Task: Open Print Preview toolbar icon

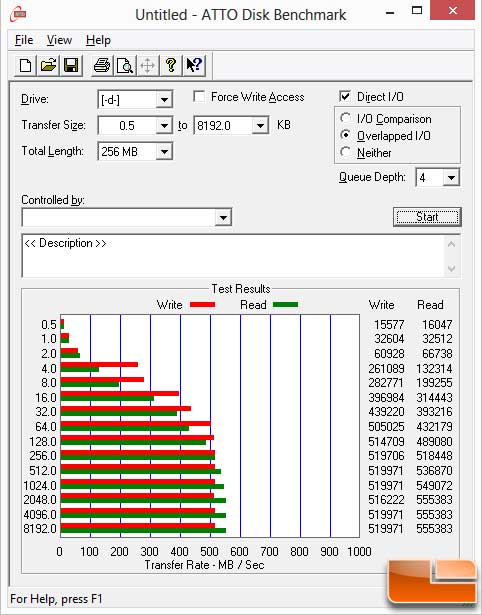Action: 125,65
